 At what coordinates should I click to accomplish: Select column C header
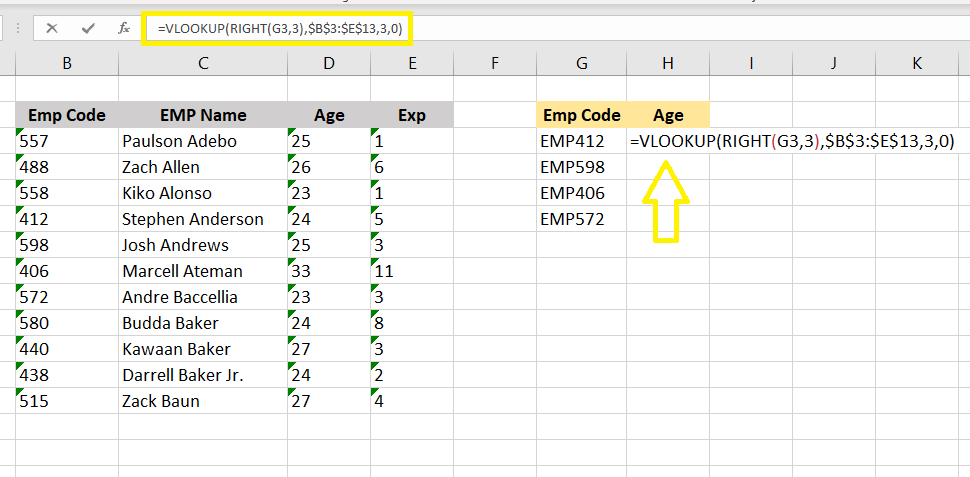pos(203,62)
